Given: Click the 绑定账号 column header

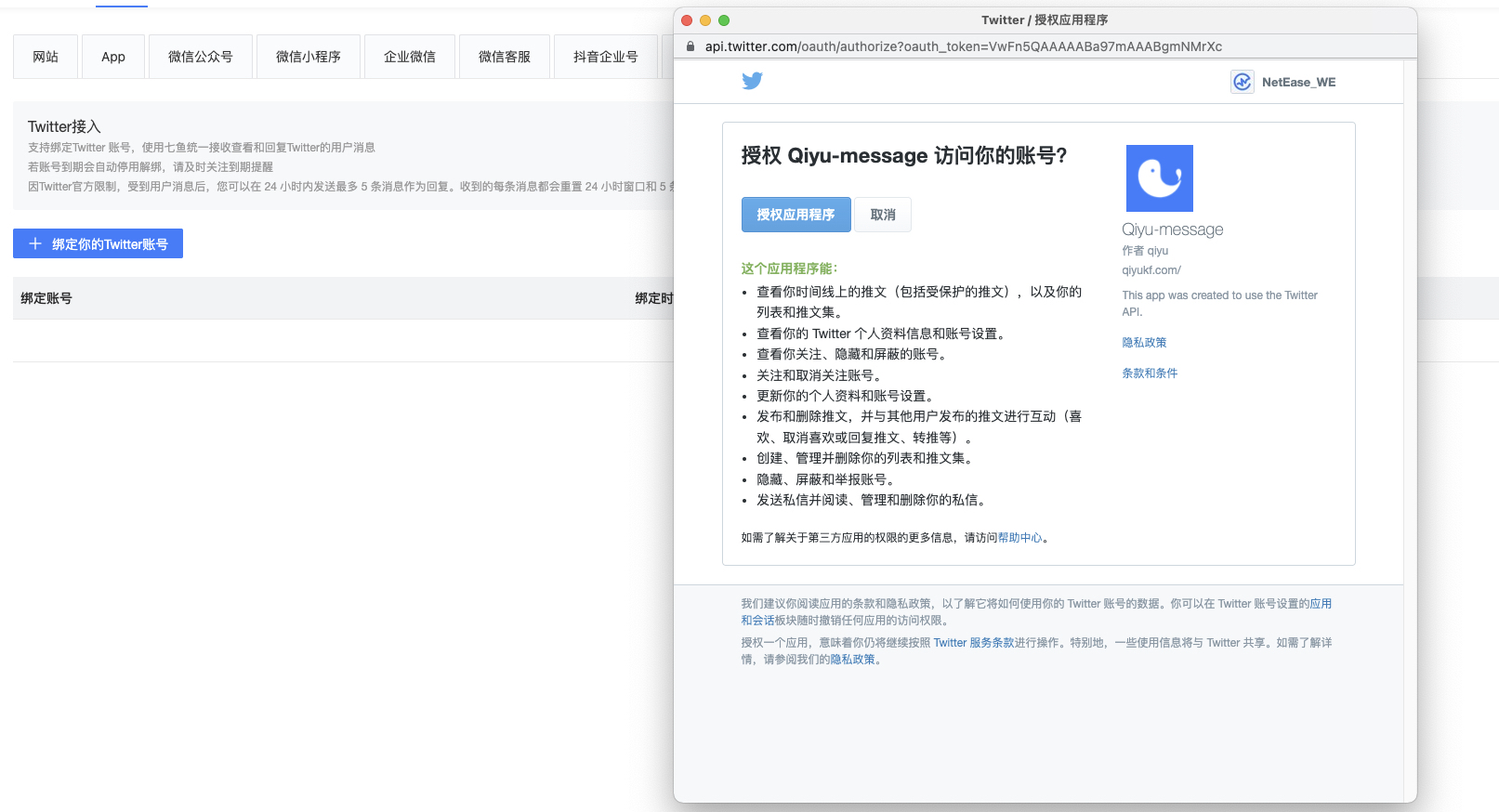Looking at the screenshot, I should 46,298.
